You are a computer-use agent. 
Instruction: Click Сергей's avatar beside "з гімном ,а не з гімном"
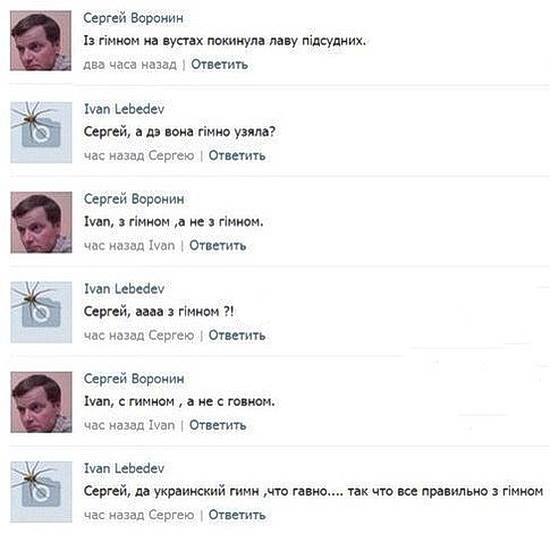coord(41,222)
